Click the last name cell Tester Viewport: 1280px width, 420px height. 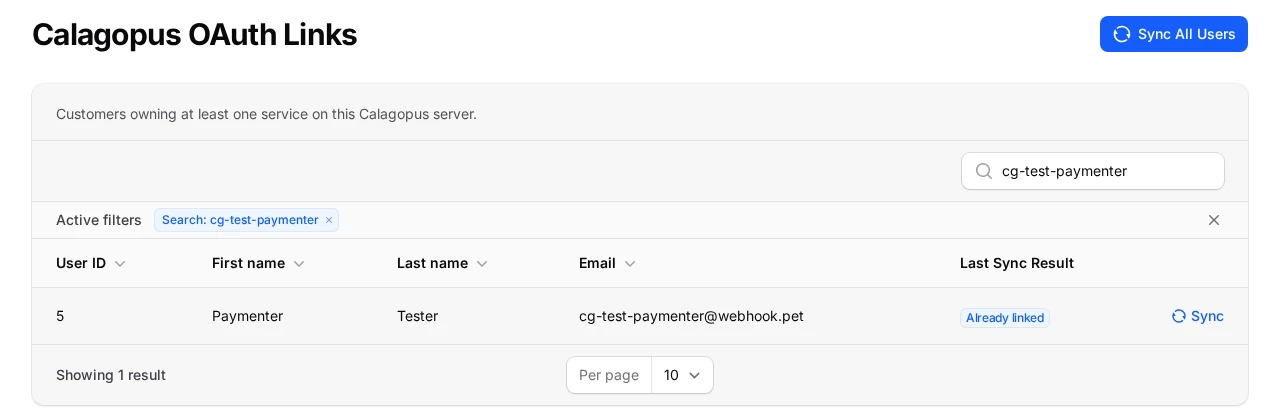[x=417, y=316]
